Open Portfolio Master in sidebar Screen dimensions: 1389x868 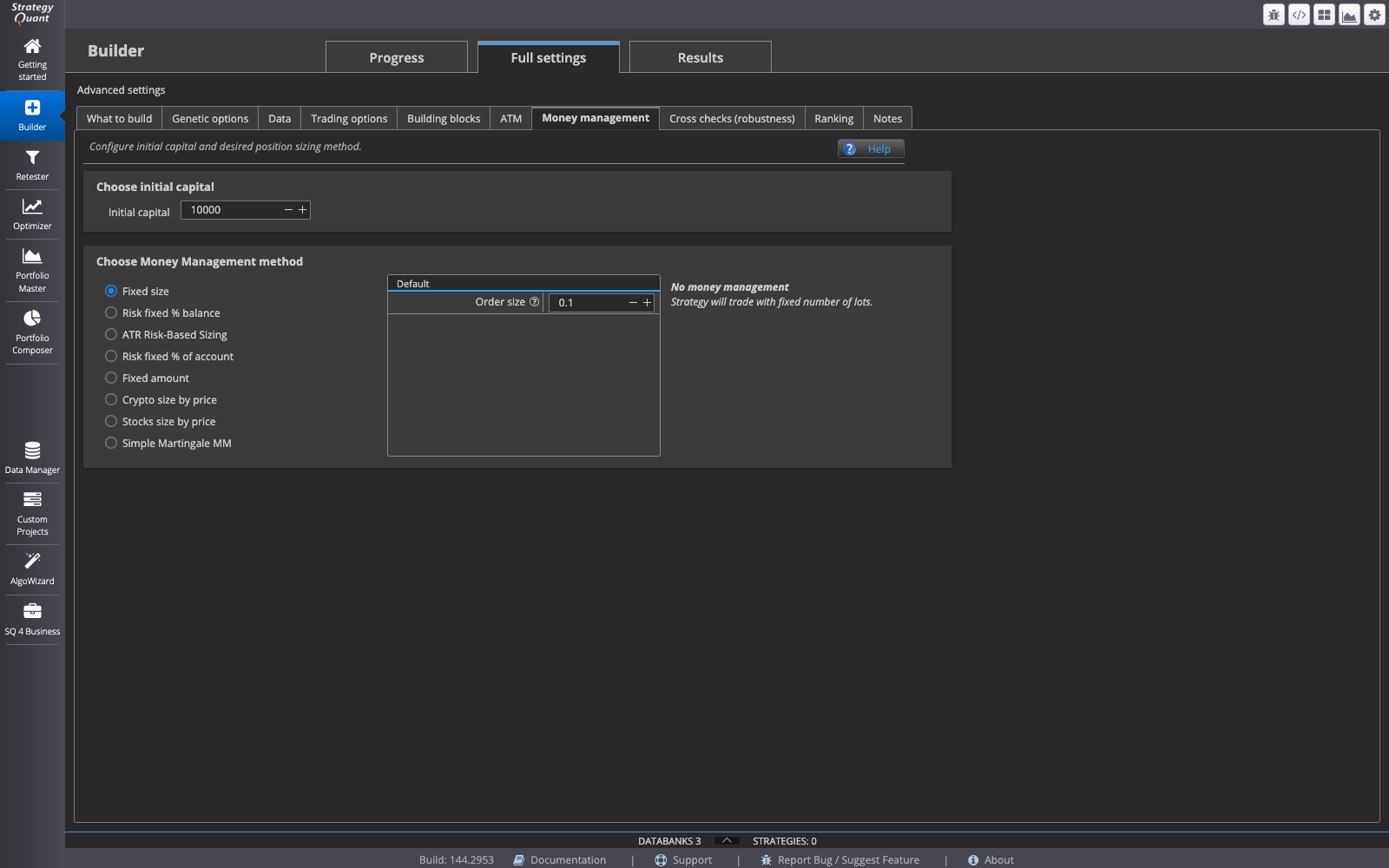click(32, 269)
